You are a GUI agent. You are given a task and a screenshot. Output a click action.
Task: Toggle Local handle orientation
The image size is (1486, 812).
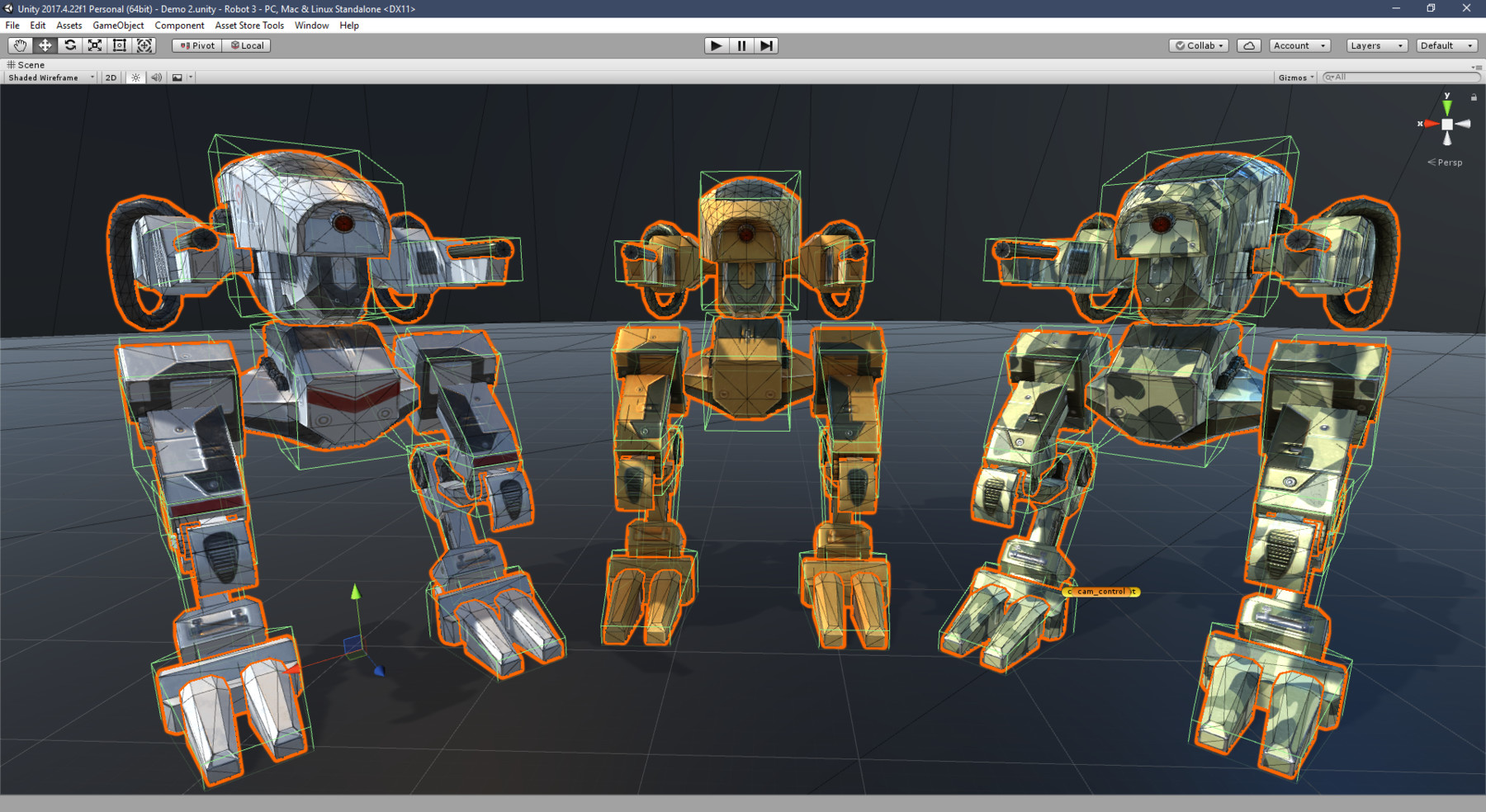(246, 45)
